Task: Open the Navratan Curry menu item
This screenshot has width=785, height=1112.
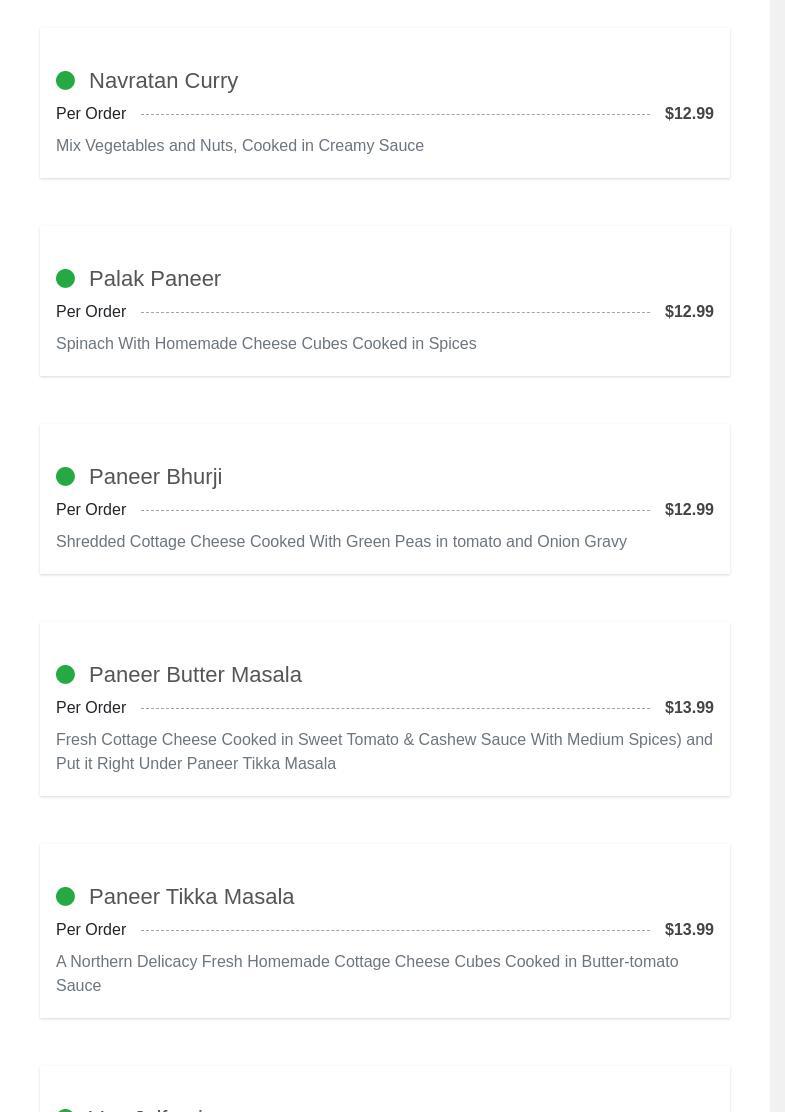Action: 163,81
